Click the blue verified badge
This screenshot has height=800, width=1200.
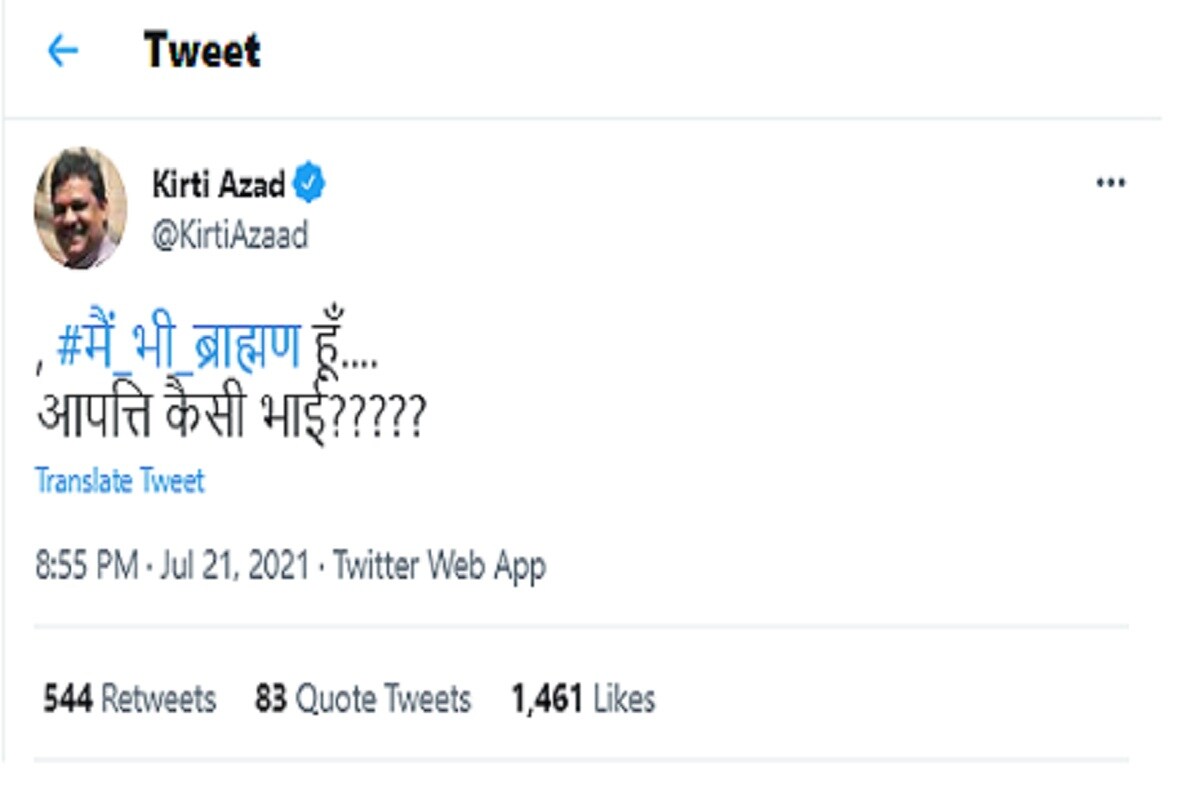(309, 184)
